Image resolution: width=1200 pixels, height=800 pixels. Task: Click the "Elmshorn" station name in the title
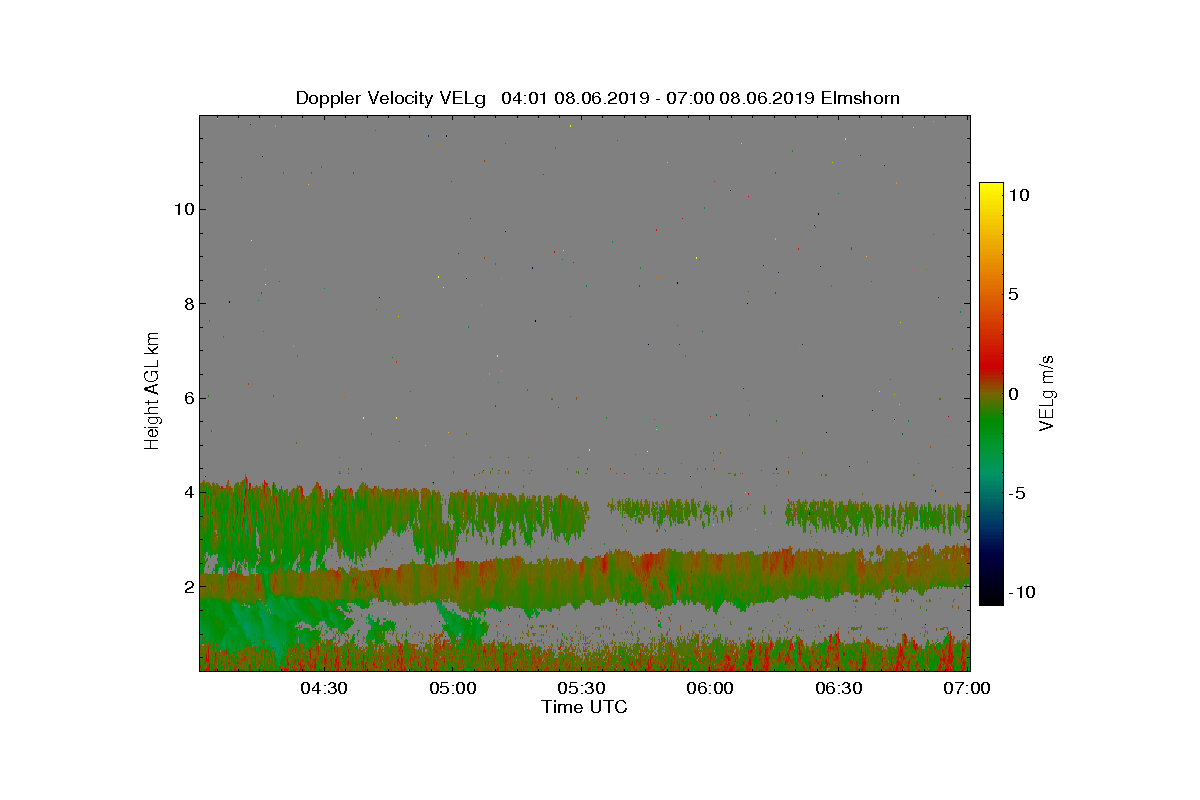click(859, 98)
